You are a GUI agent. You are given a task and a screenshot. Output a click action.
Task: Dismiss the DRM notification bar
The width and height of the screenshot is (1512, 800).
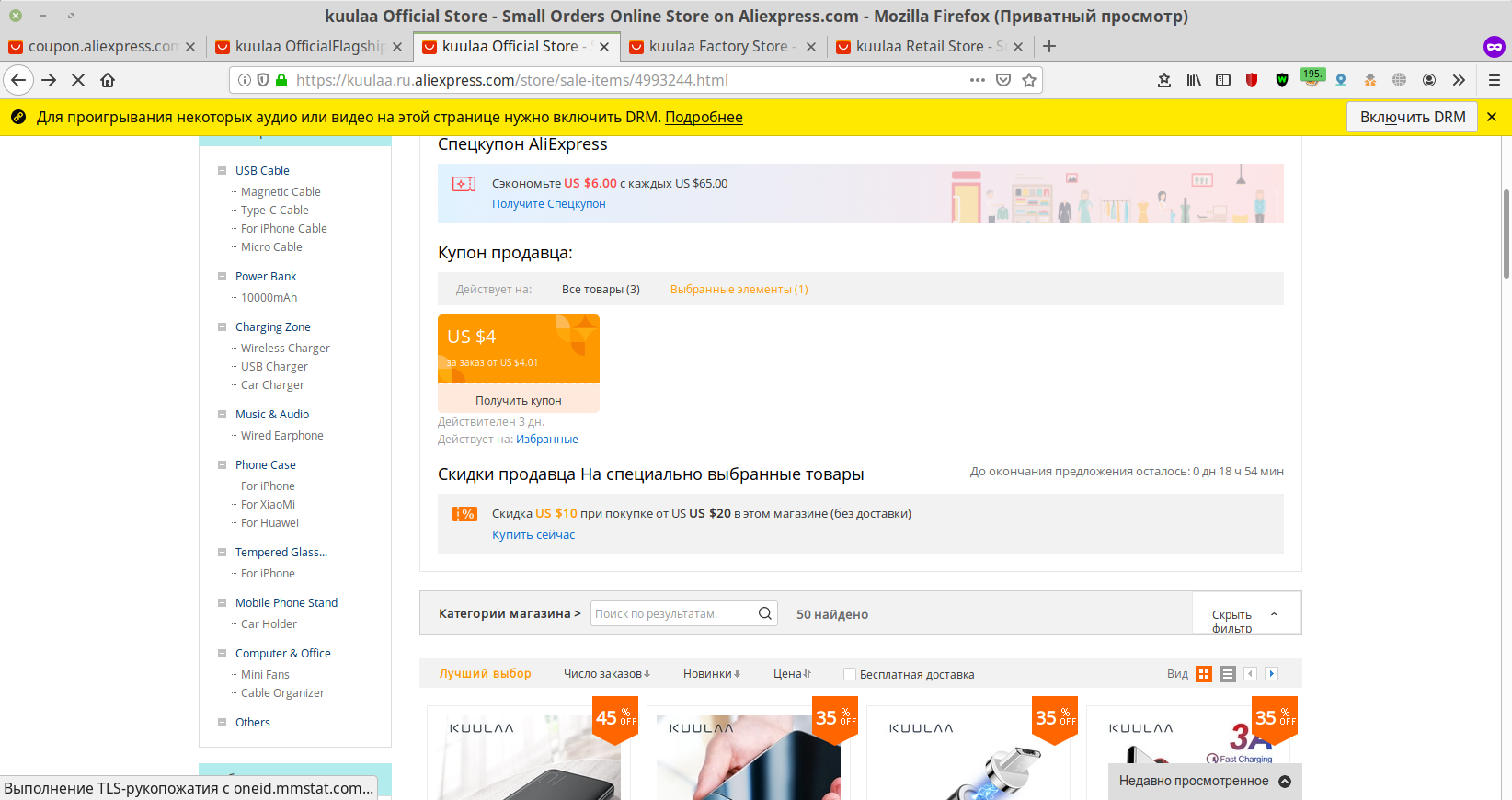coord(1492,117)
